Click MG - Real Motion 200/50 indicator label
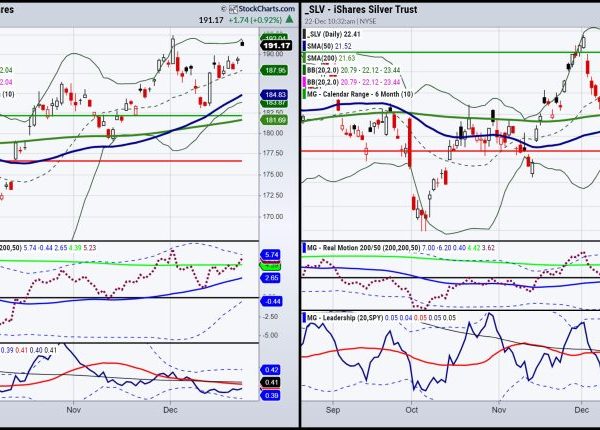Viewport: 600px width, 430px height. pos(363,248)
